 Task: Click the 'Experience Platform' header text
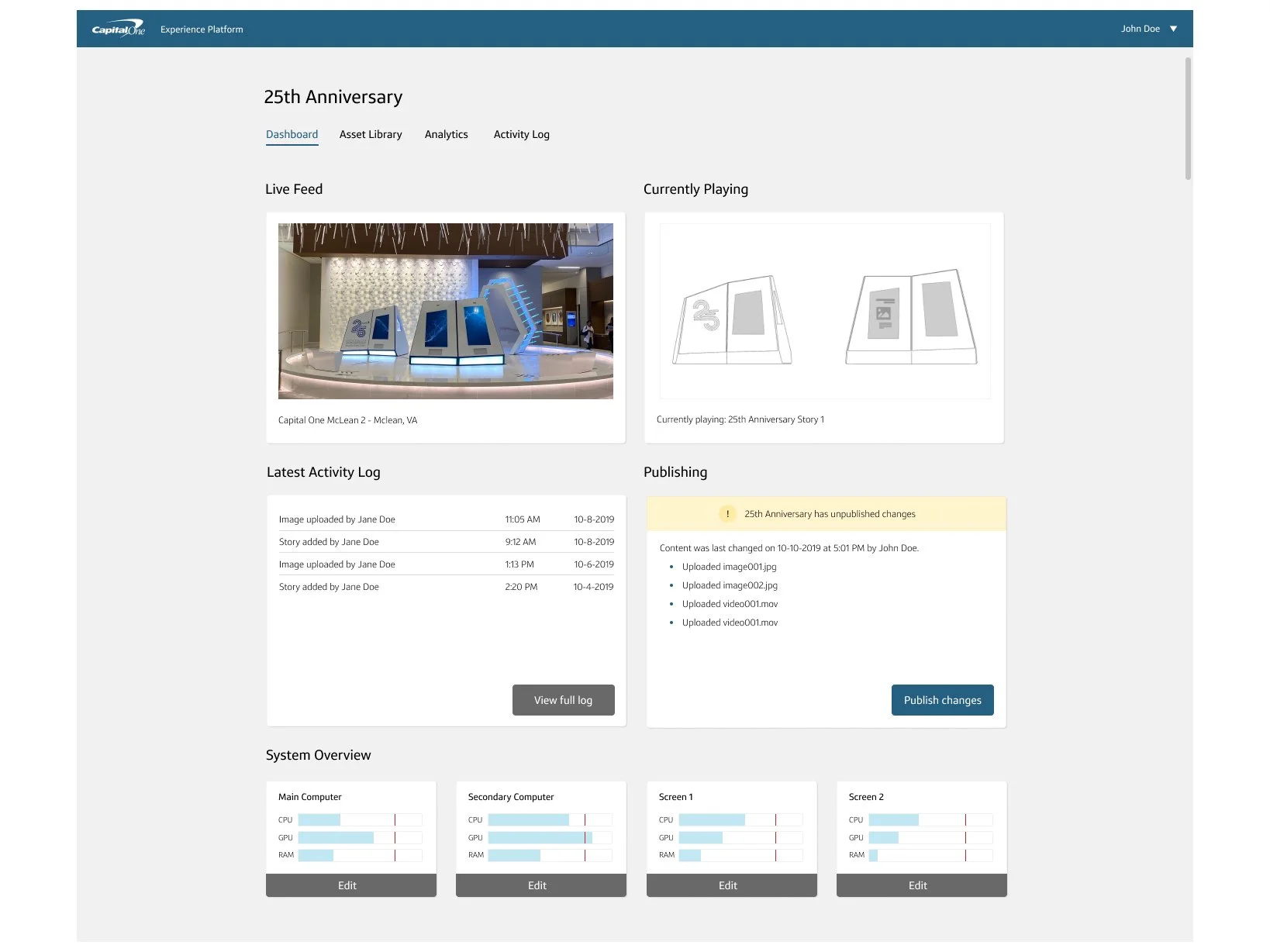point(202,29)
